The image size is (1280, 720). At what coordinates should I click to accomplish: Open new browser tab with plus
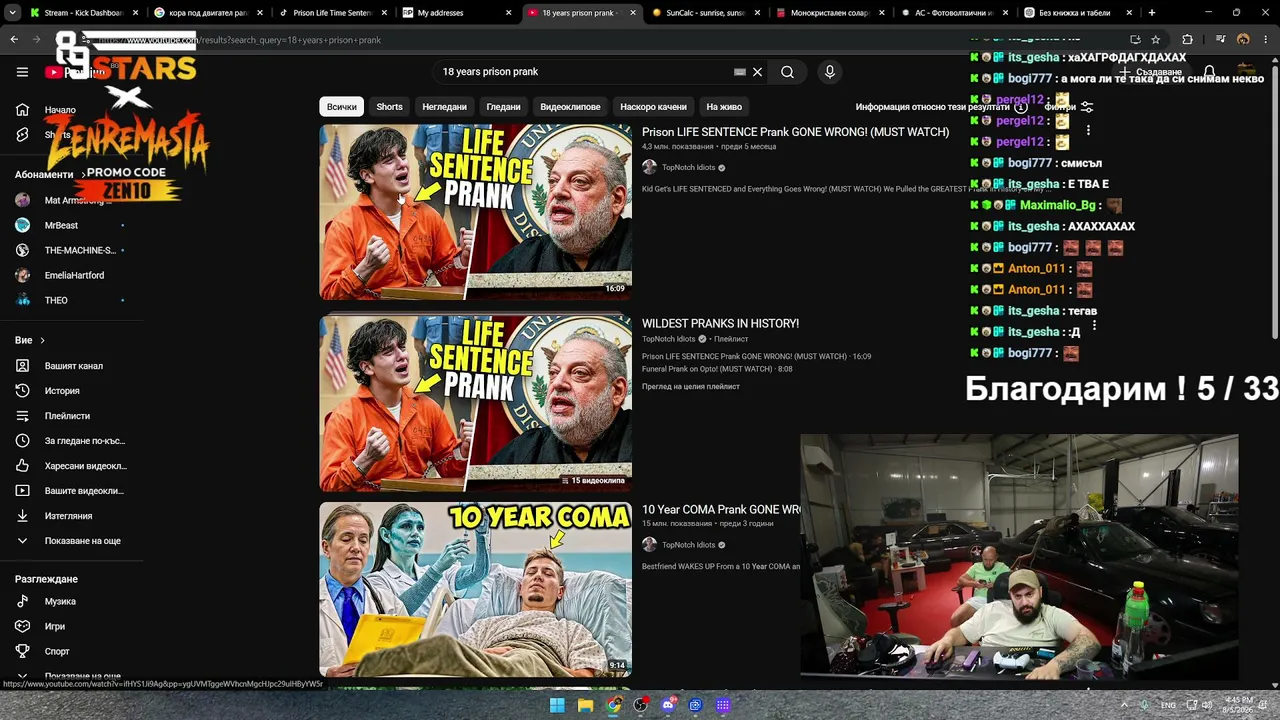click(x=1152, y=13)
